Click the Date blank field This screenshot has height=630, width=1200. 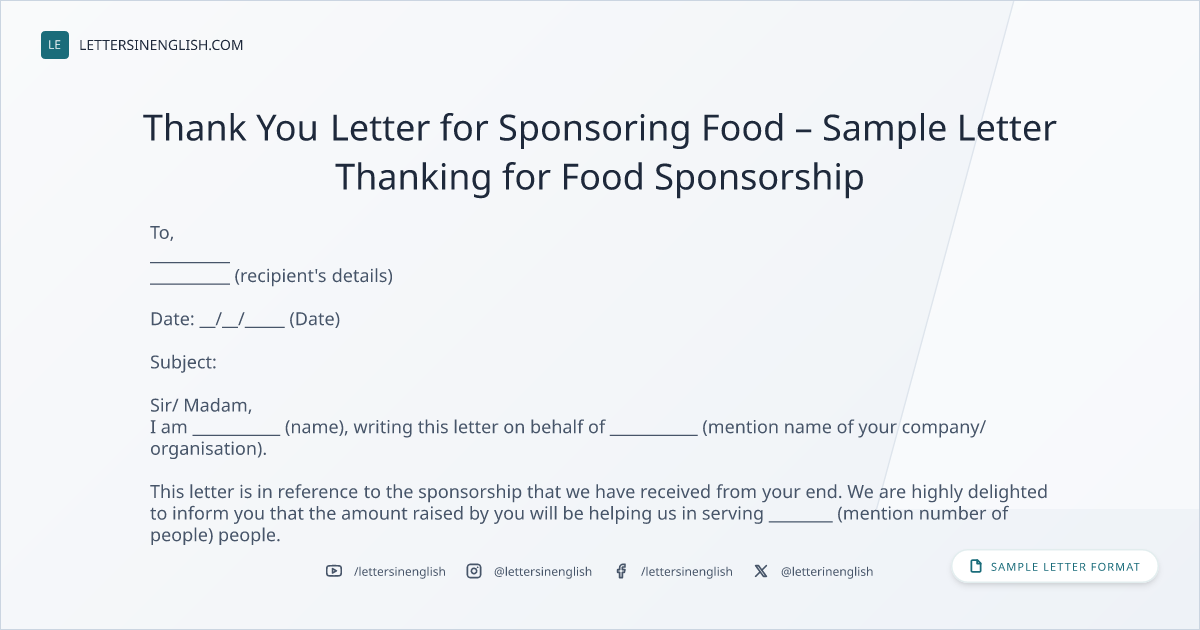point(242,321)
